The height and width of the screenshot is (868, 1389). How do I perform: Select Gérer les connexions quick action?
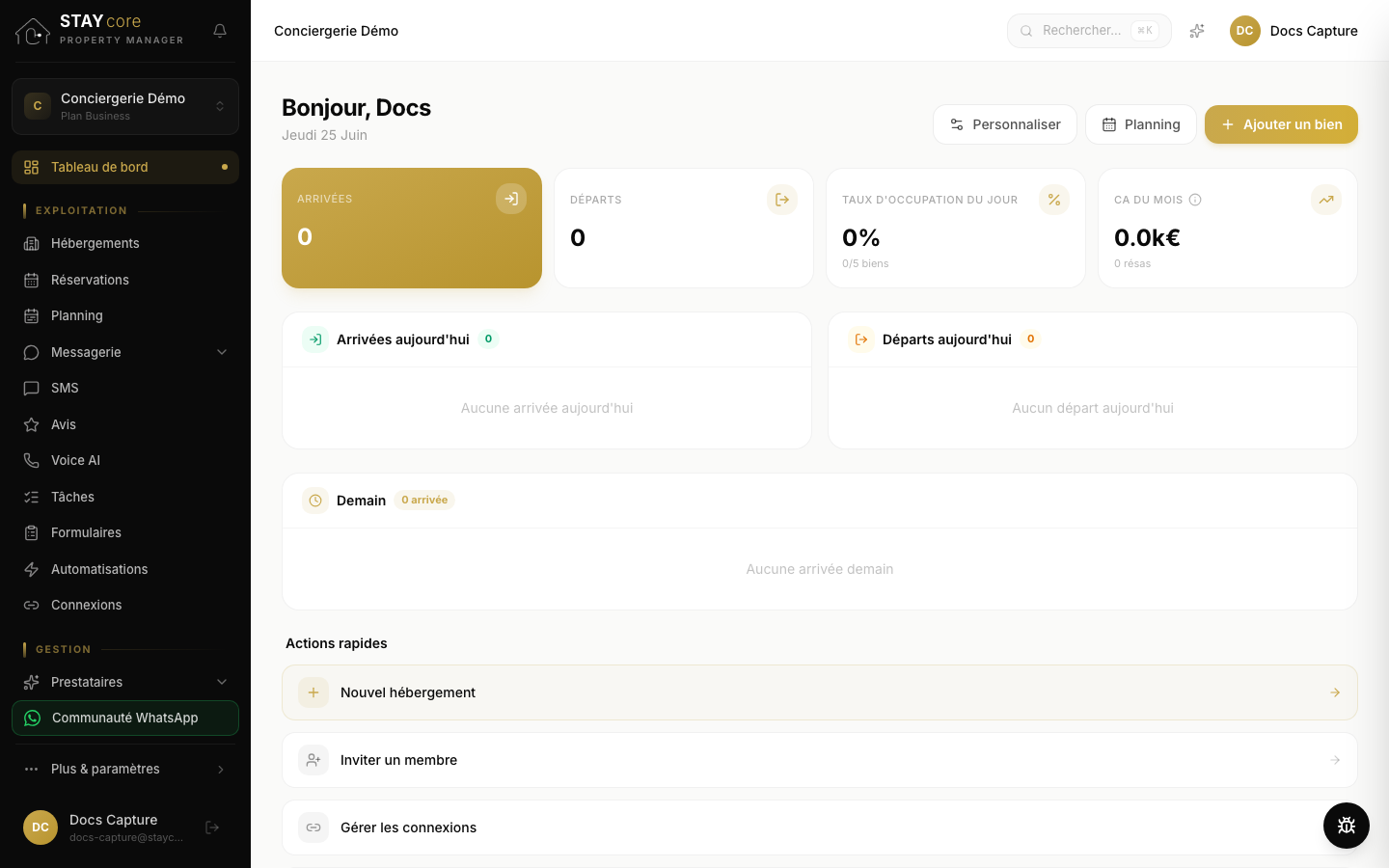coord(820,827)
